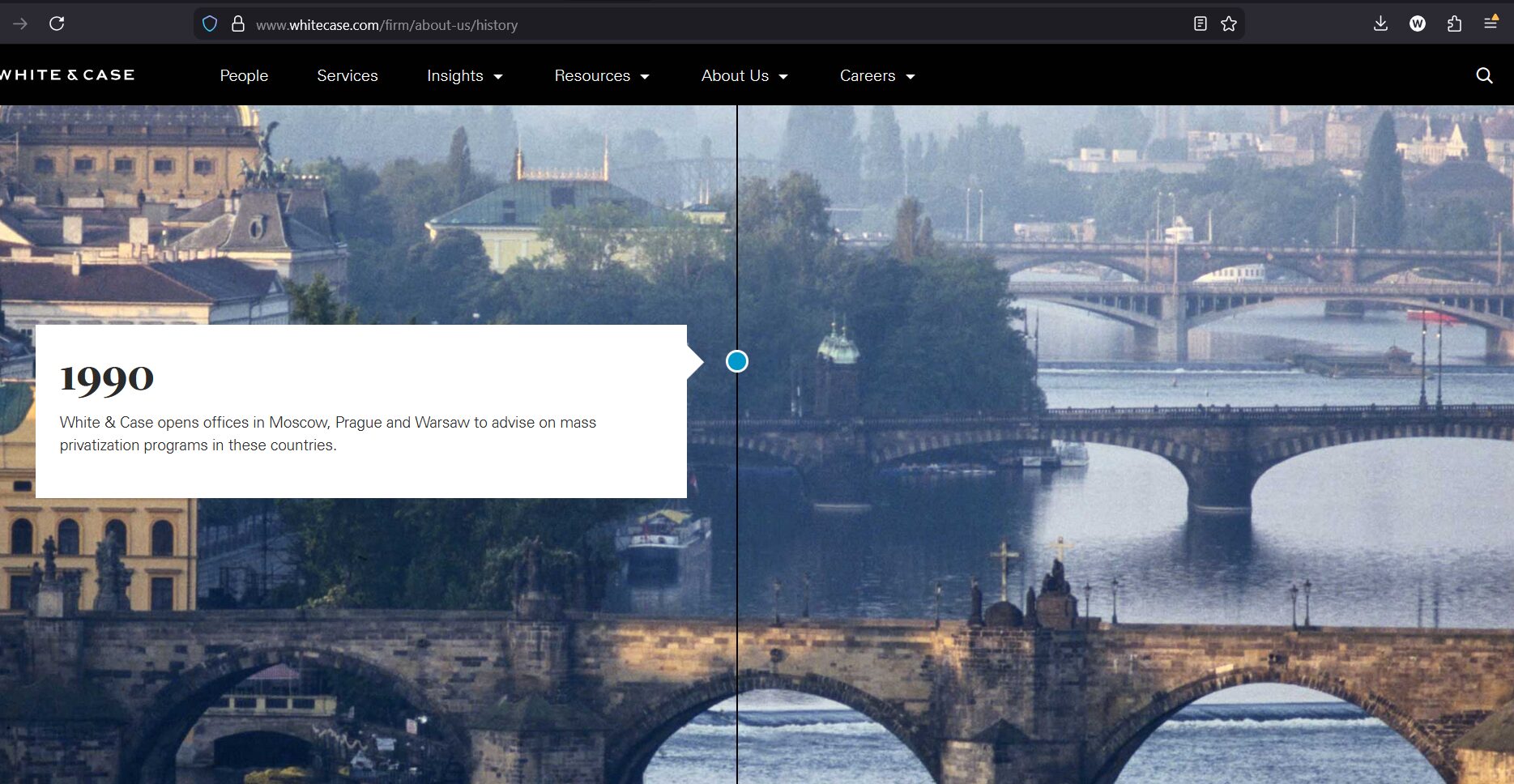Open the site search magnifier
Image resolution: width=1514 pixels, height=784 pixels.
1484,75
